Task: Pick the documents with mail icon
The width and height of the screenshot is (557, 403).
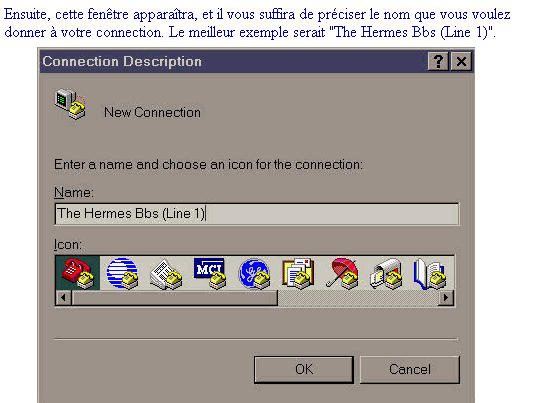Action: coord(298,273)
